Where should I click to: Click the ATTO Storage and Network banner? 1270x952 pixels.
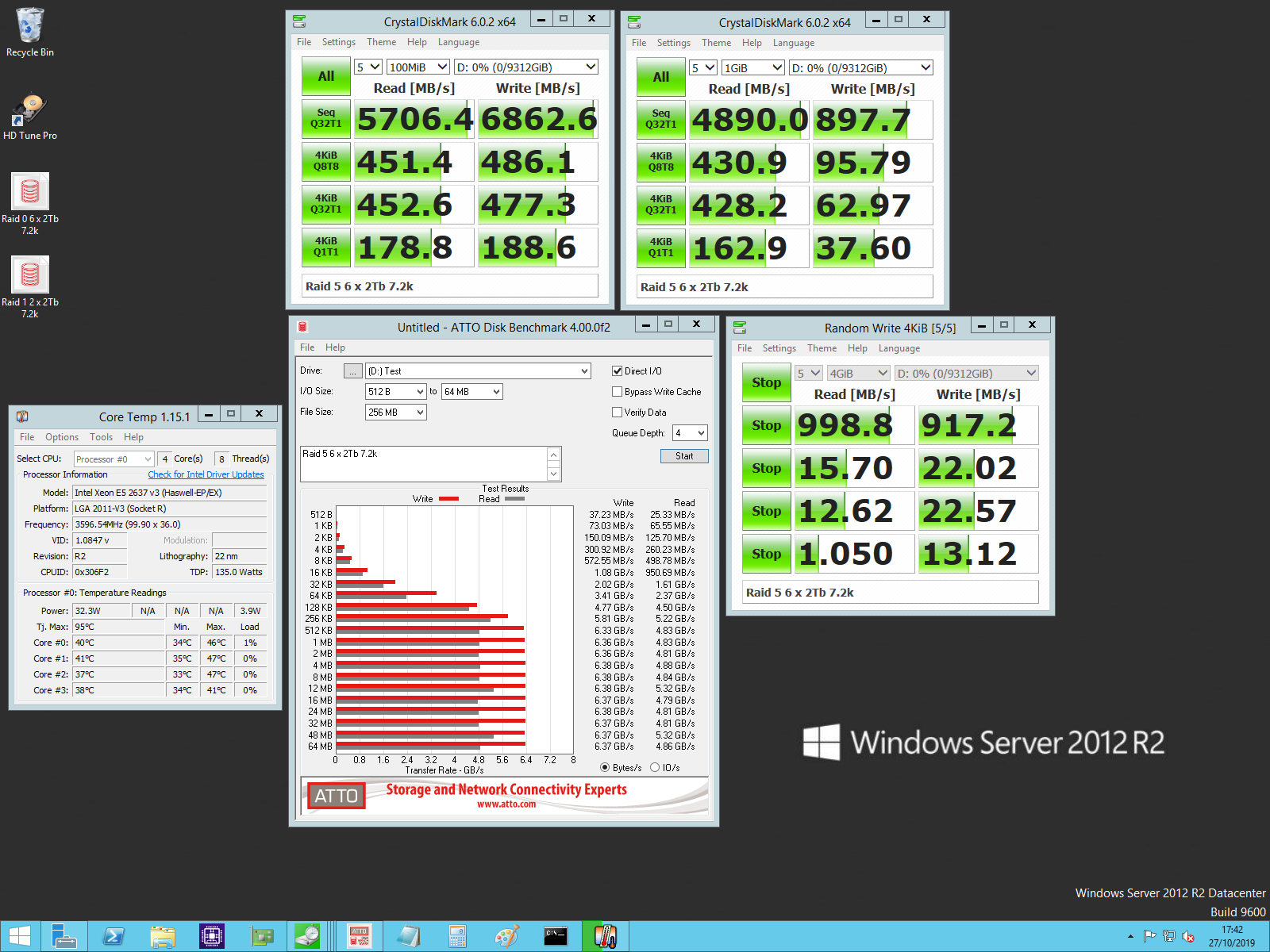pyautogui.click(x=504, y=796)
